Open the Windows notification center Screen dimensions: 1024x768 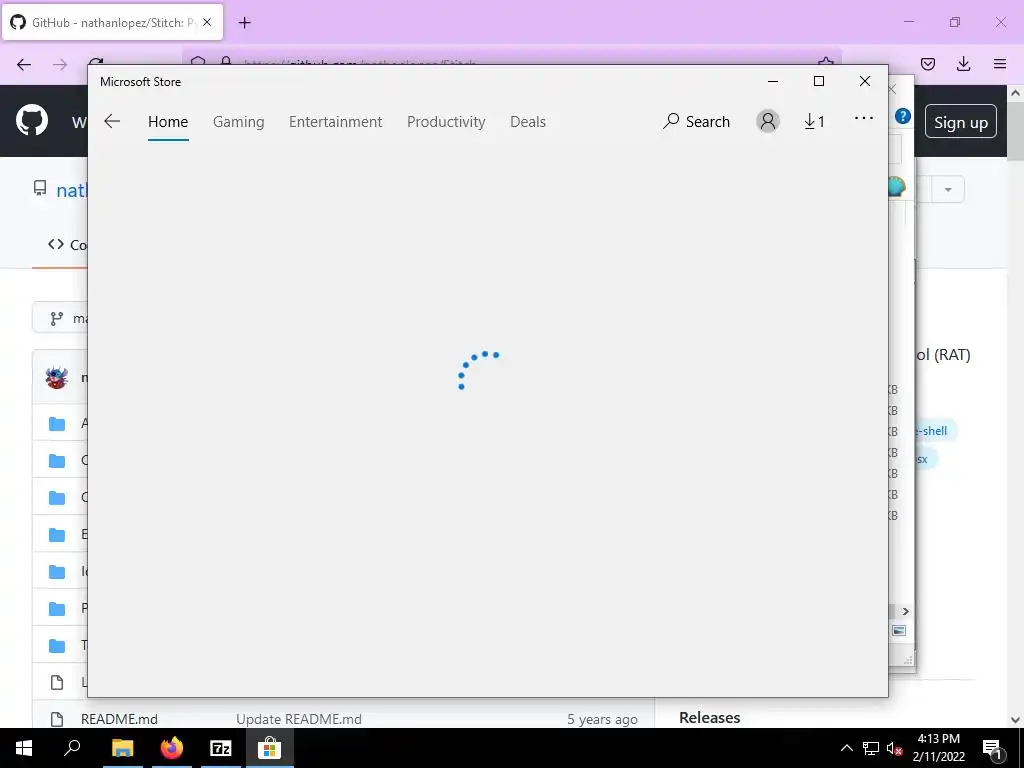tap(992, 748)
